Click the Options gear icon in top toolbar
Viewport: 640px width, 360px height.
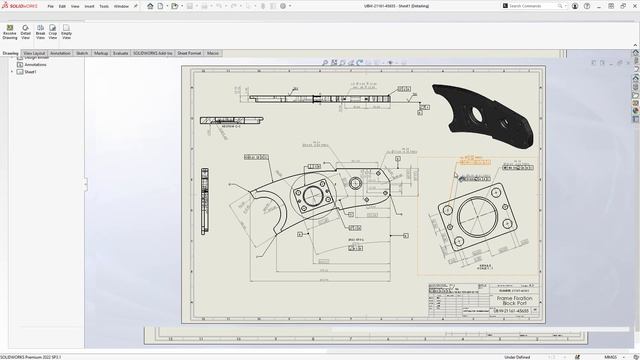pos(283,6)
